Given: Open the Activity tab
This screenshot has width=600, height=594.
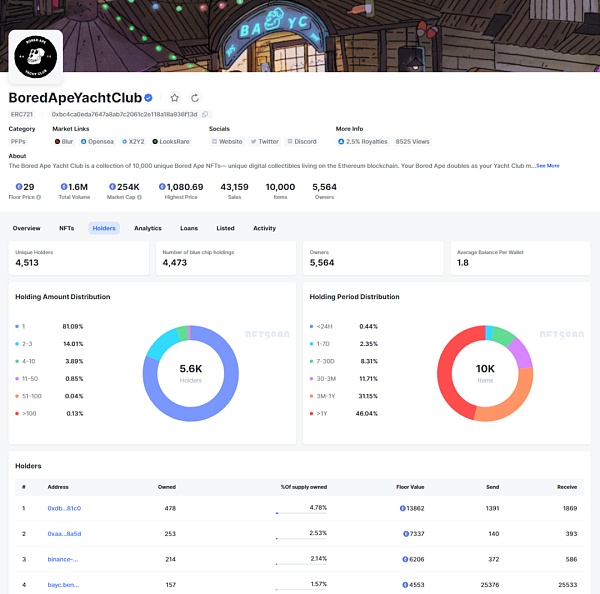Looking at the screenshot, I should (264, 229).
